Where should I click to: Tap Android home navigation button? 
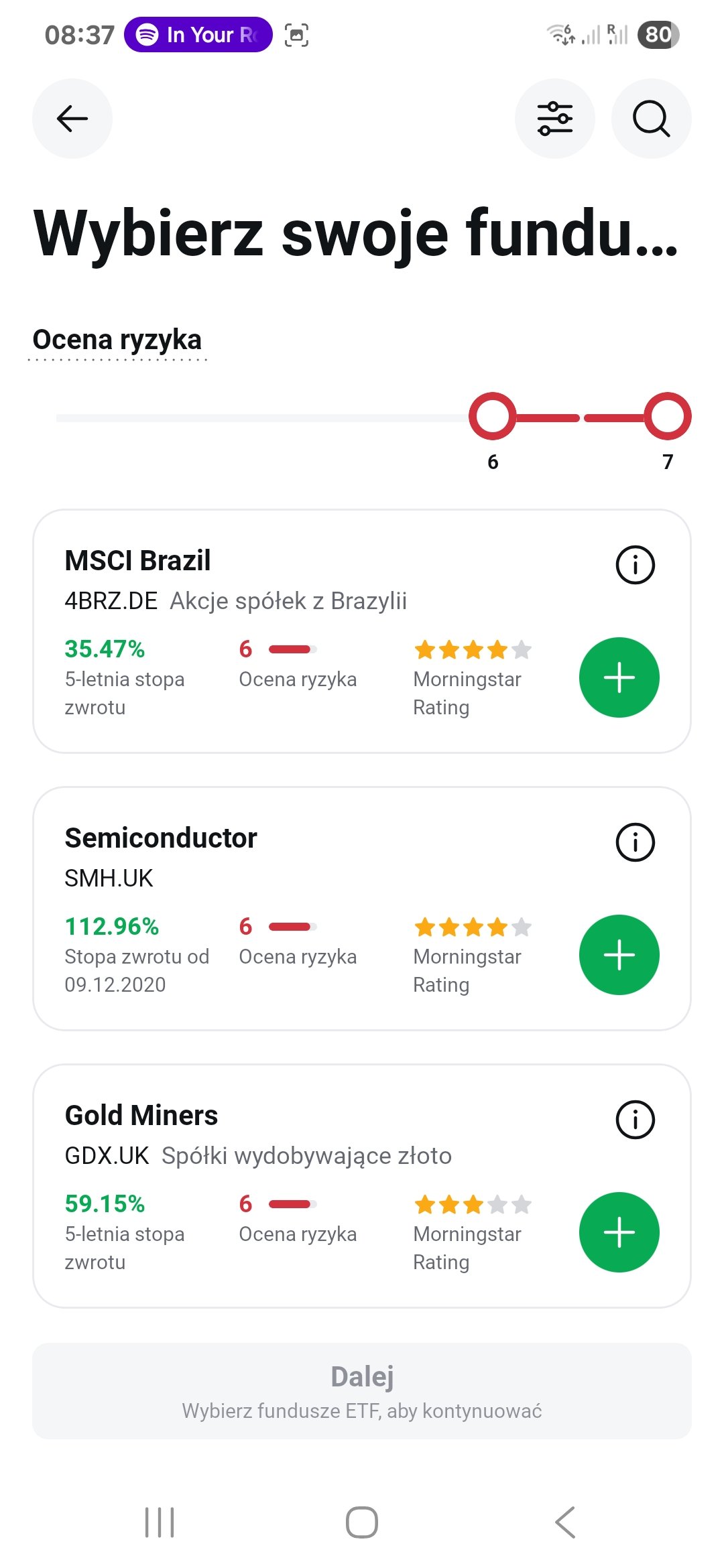click(x=362, y=1522)
